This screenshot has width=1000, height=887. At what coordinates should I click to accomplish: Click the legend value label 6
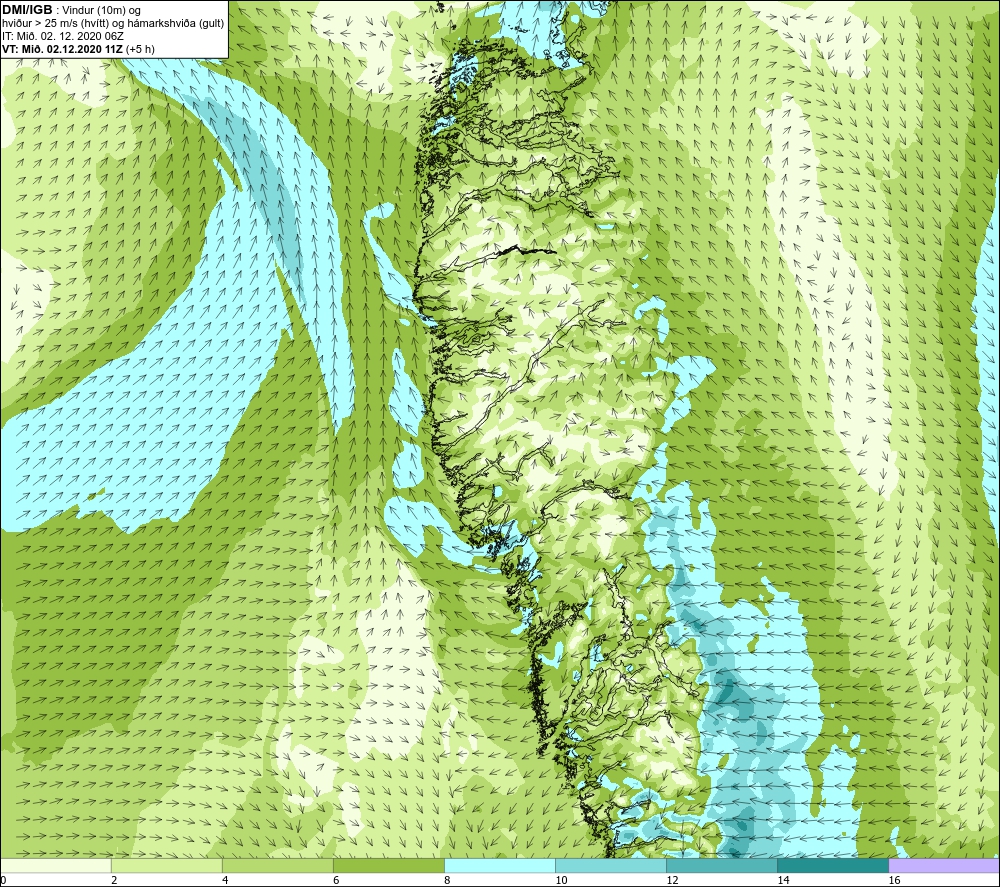[x=336, y=881]
